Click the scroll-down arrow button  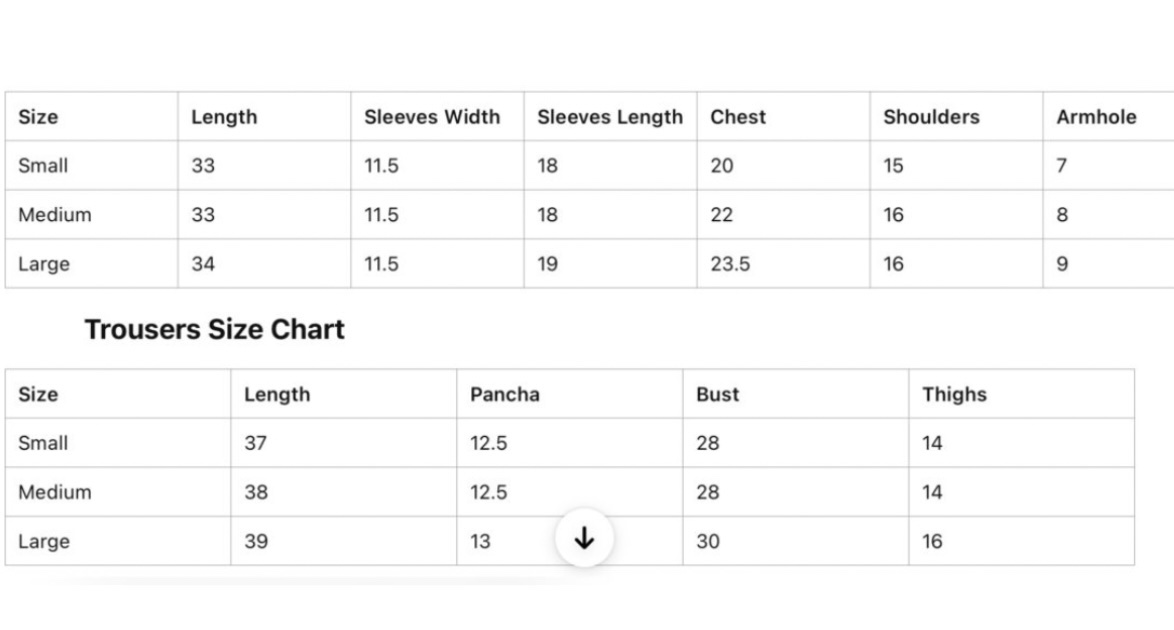point(584,539)
